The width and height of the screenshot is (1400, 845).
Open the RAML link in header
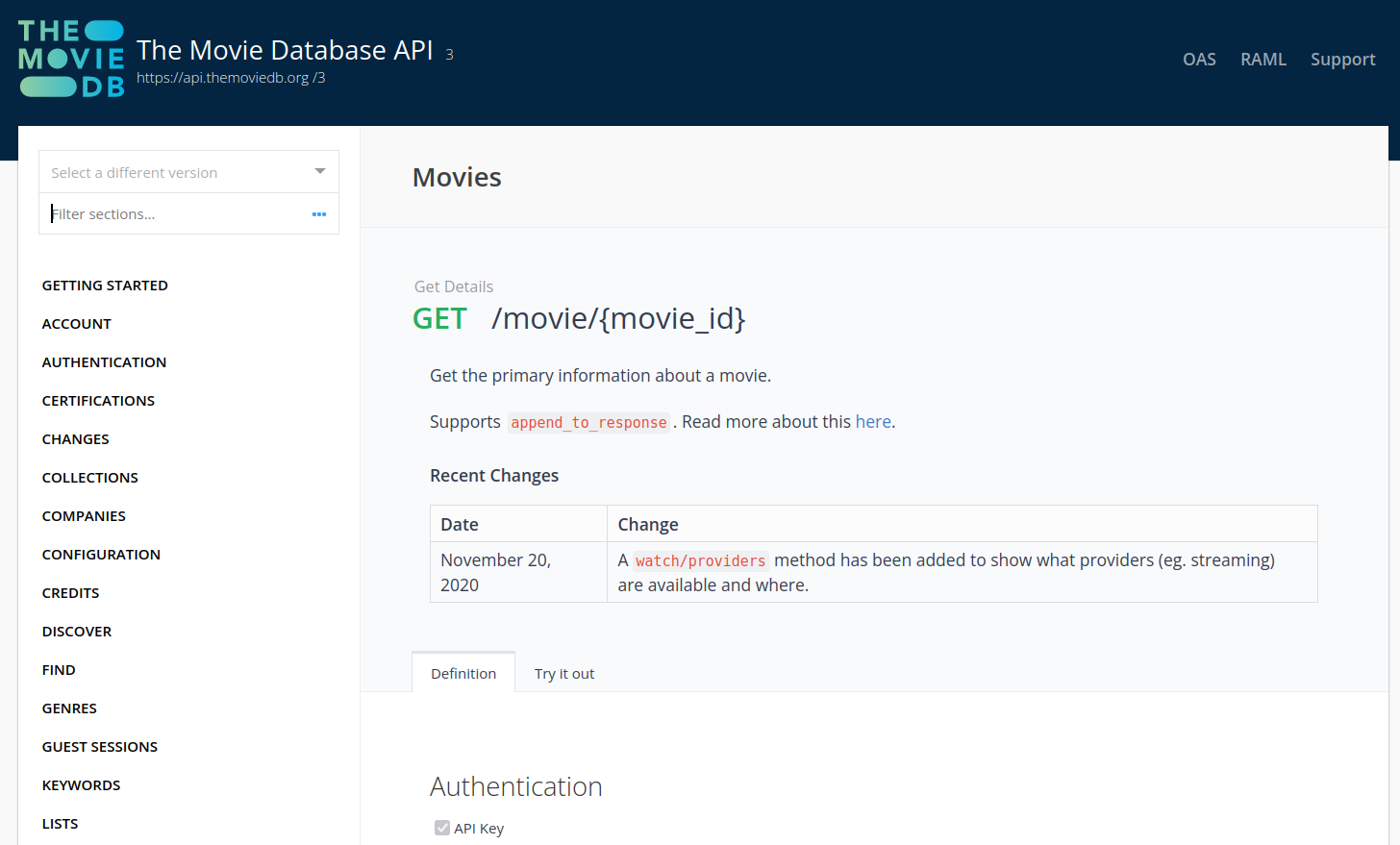click(x=1263, y=60)
